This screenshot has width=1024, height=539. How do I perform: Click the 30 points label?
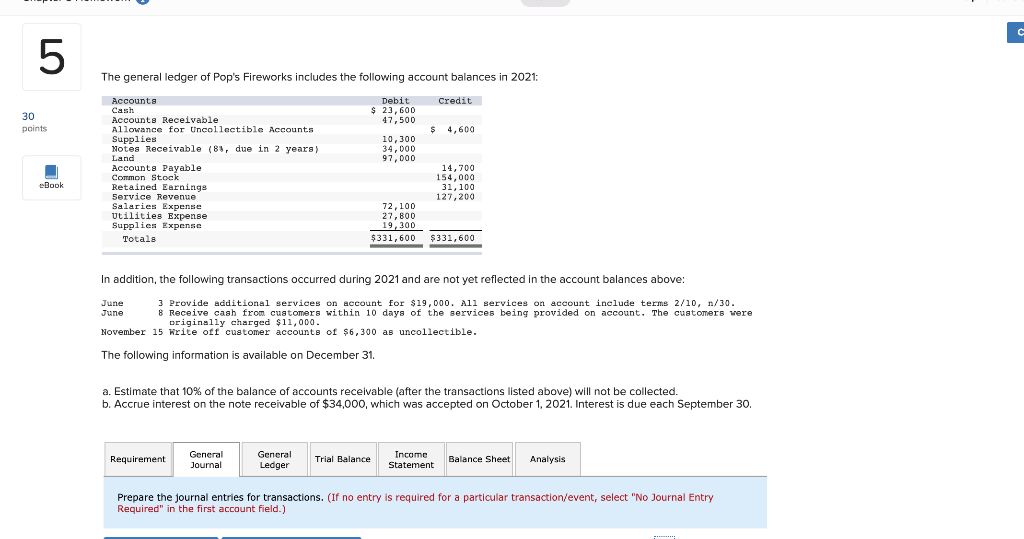tap(34, 122)
